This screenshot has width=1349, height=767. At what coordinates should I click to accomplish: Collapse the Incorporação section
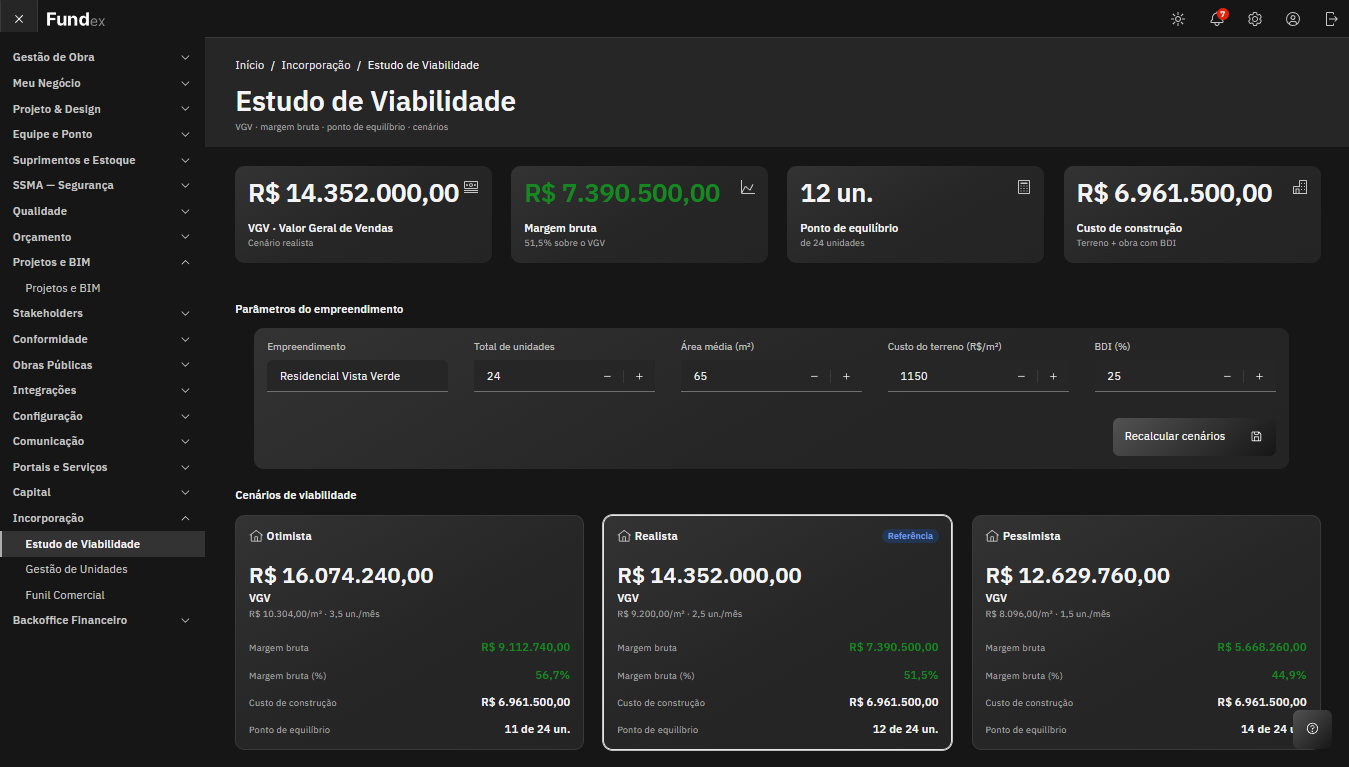102,518
